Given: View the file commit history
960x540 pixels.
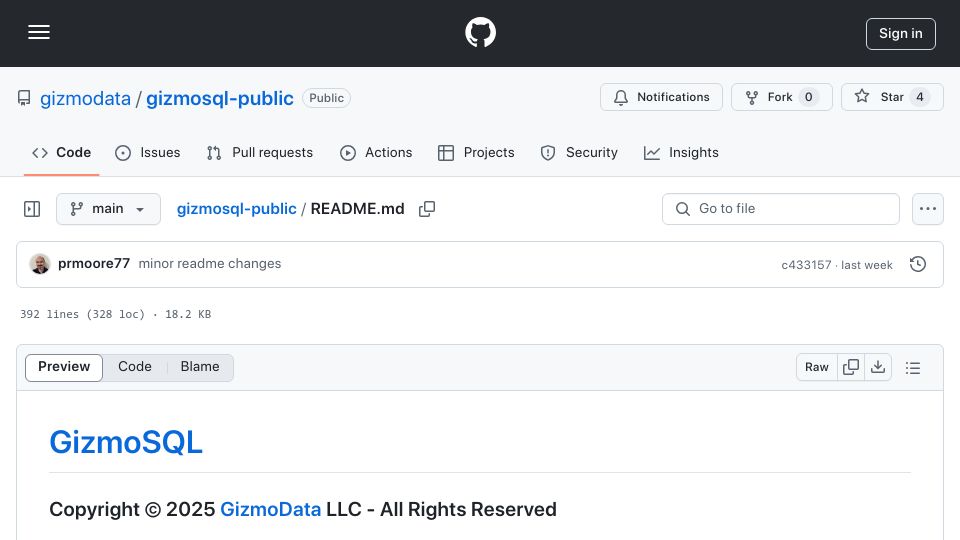Looking at the screenshot, I should click(x=918, y=264).
